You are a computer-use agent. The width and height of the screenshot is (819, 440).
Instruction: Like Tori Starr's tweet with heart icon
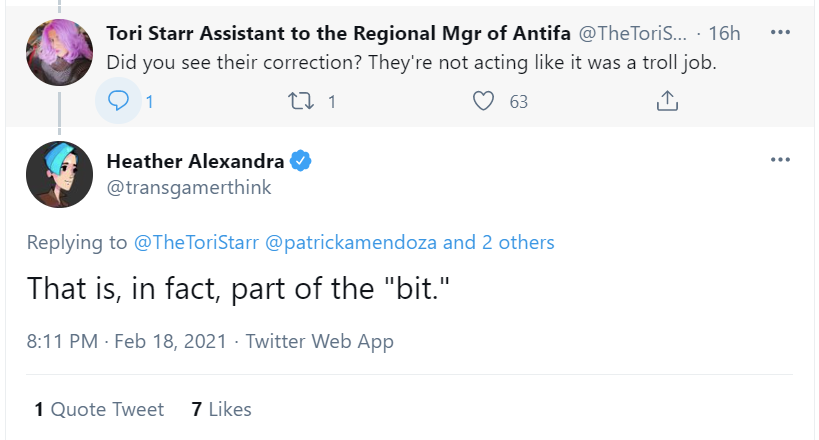click(x=484, y=101)
